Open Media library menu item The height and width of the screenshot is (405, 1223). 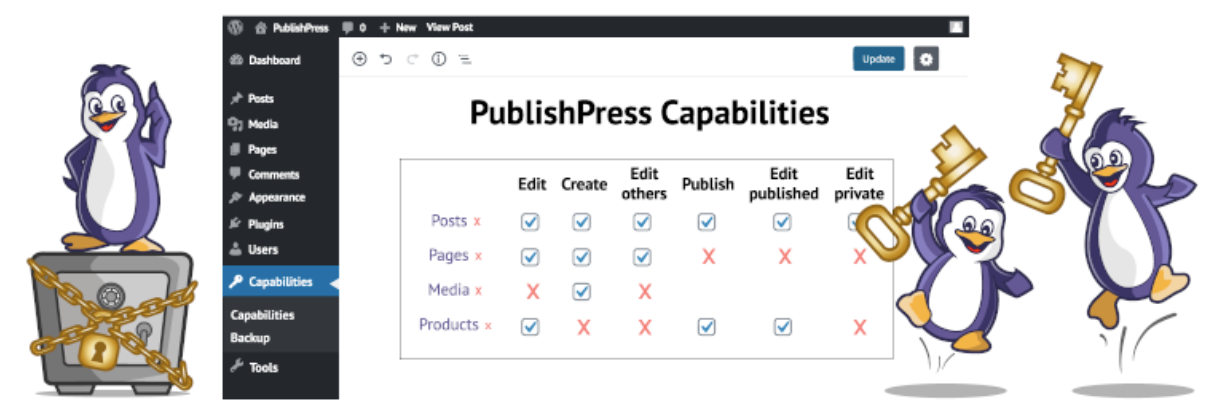click(254, 124)
